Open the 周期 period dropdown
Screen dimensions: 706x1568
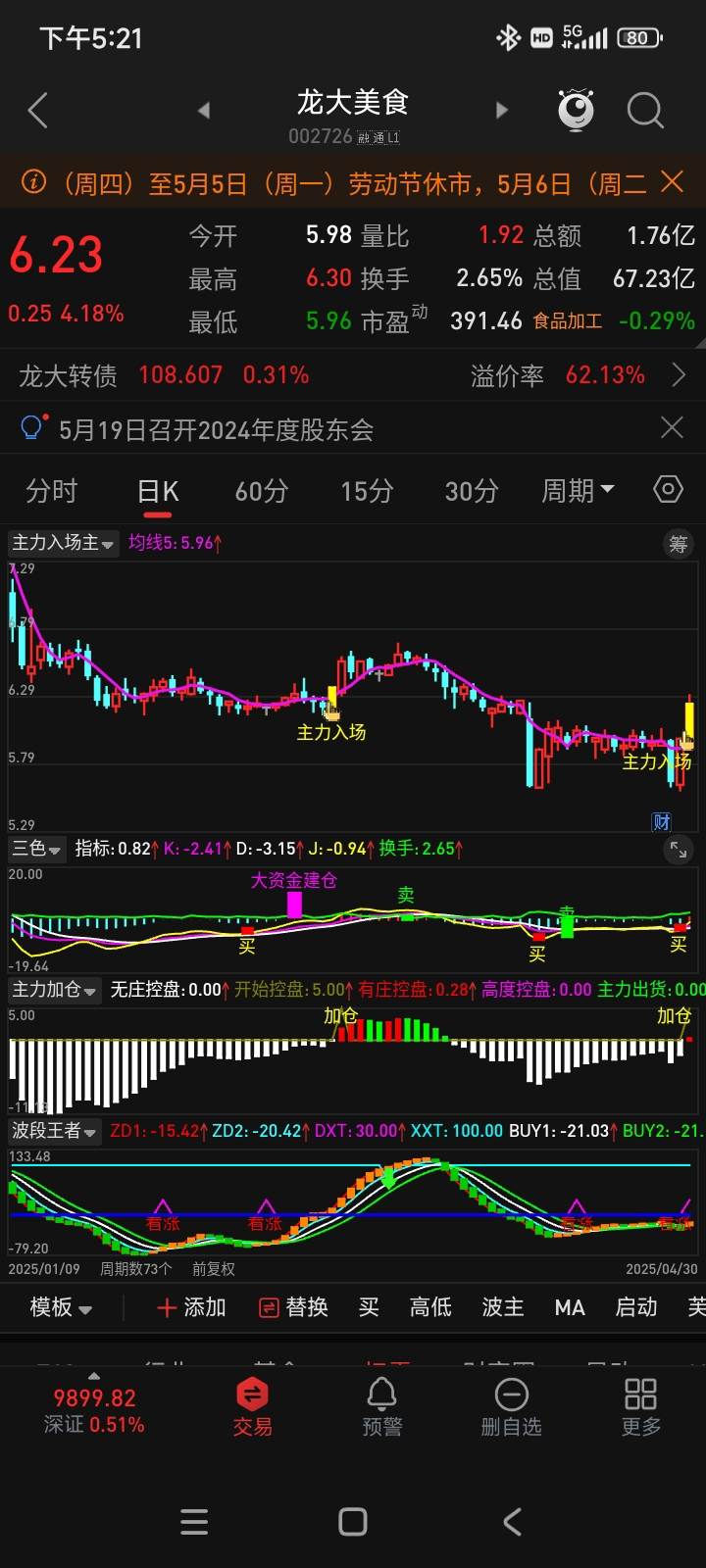tap(579, 491)
